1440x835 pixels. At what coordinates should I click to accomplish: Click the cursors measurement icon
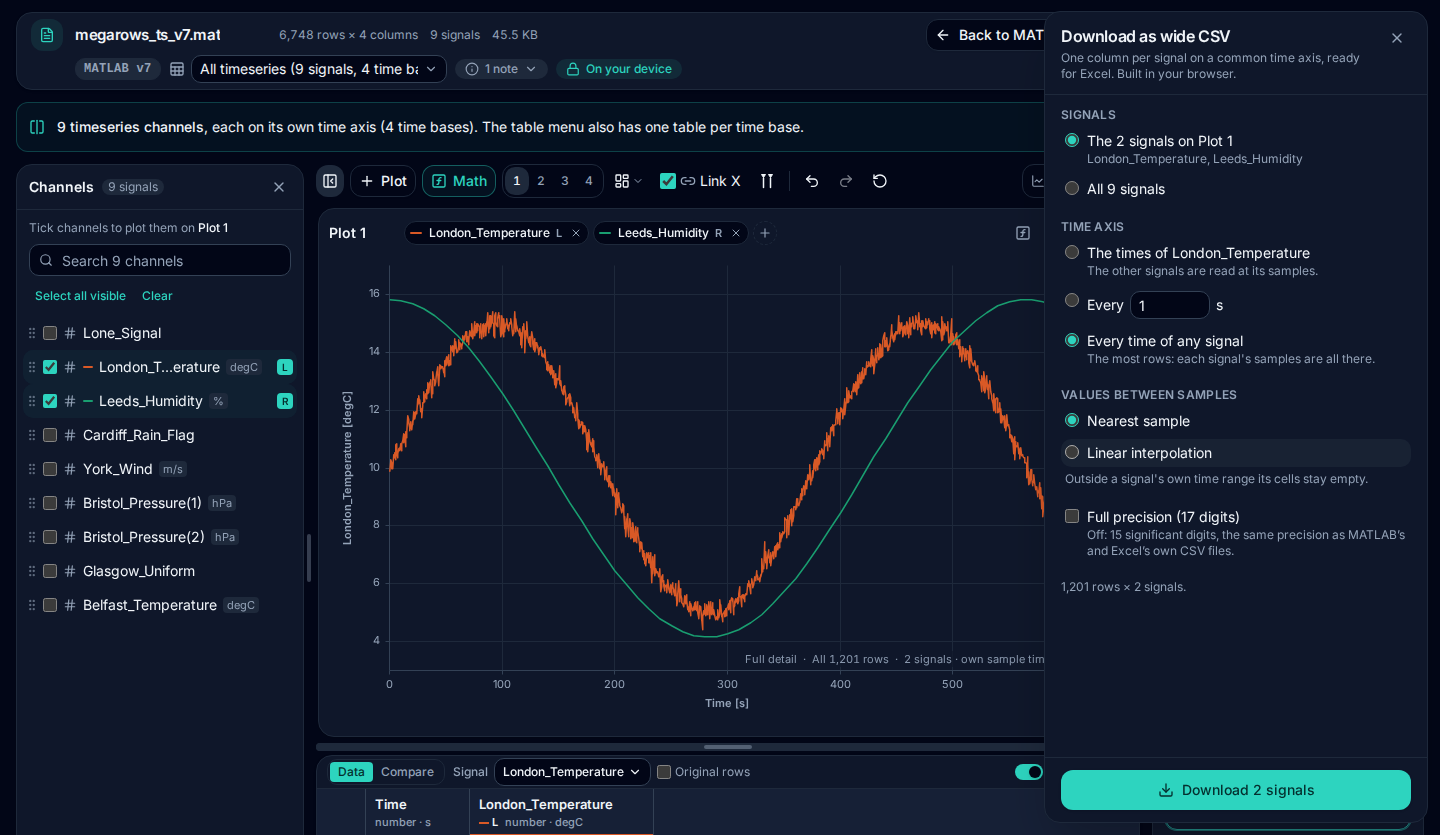pyautogui.click(x=767, y=181)
